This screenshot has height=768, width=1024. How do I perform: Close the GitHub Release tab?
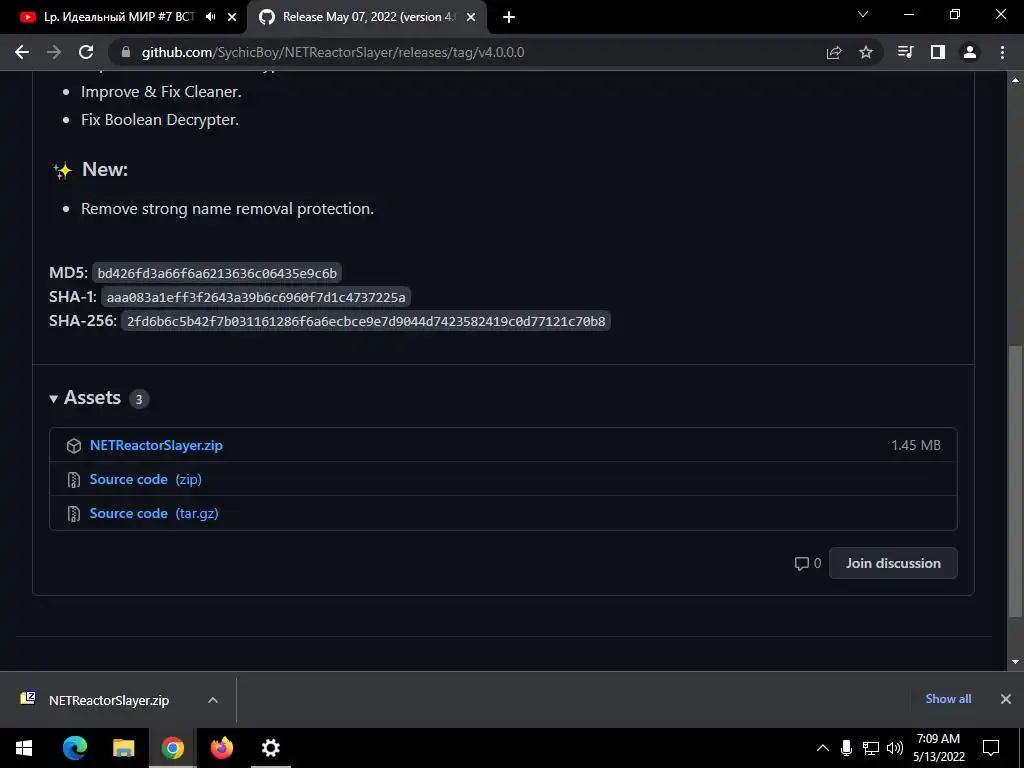[x=471, y=17]
